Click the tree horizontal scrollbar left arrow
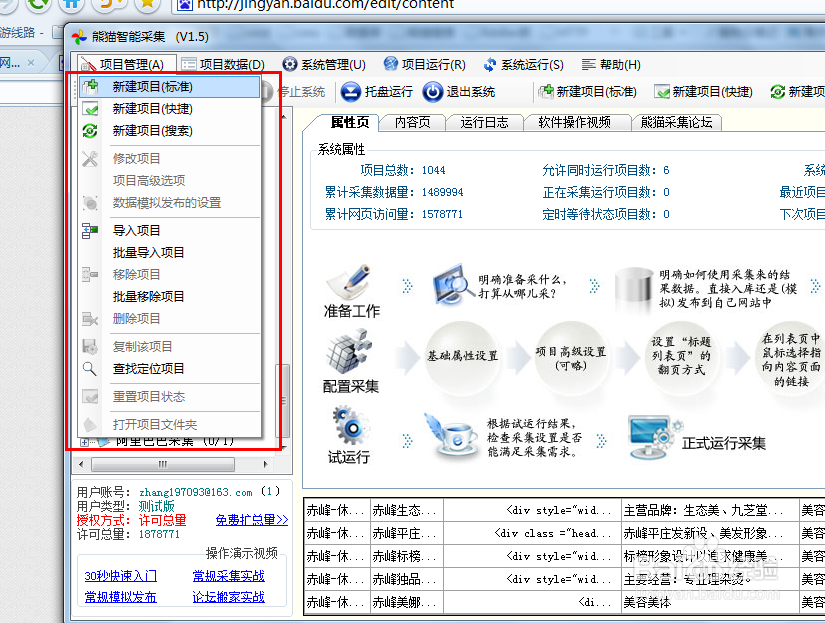This screenshot has width=825, height=623. click(81, 464)
